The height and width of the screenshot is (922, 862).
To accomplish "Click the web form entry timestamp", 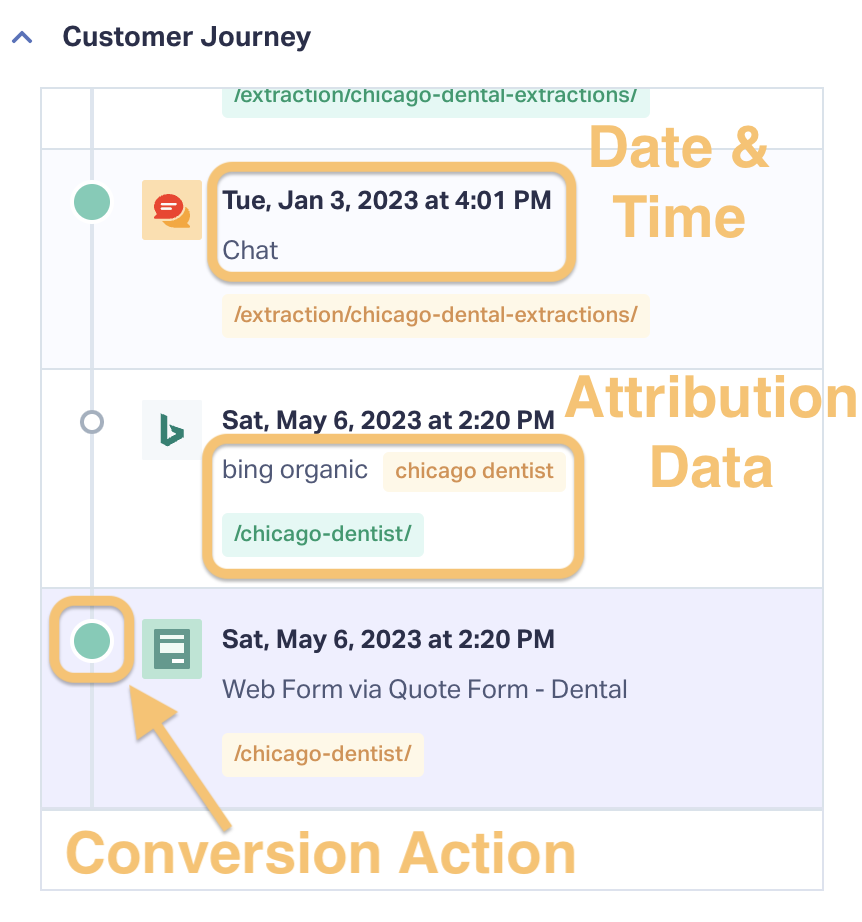I will tap(388, 639).
